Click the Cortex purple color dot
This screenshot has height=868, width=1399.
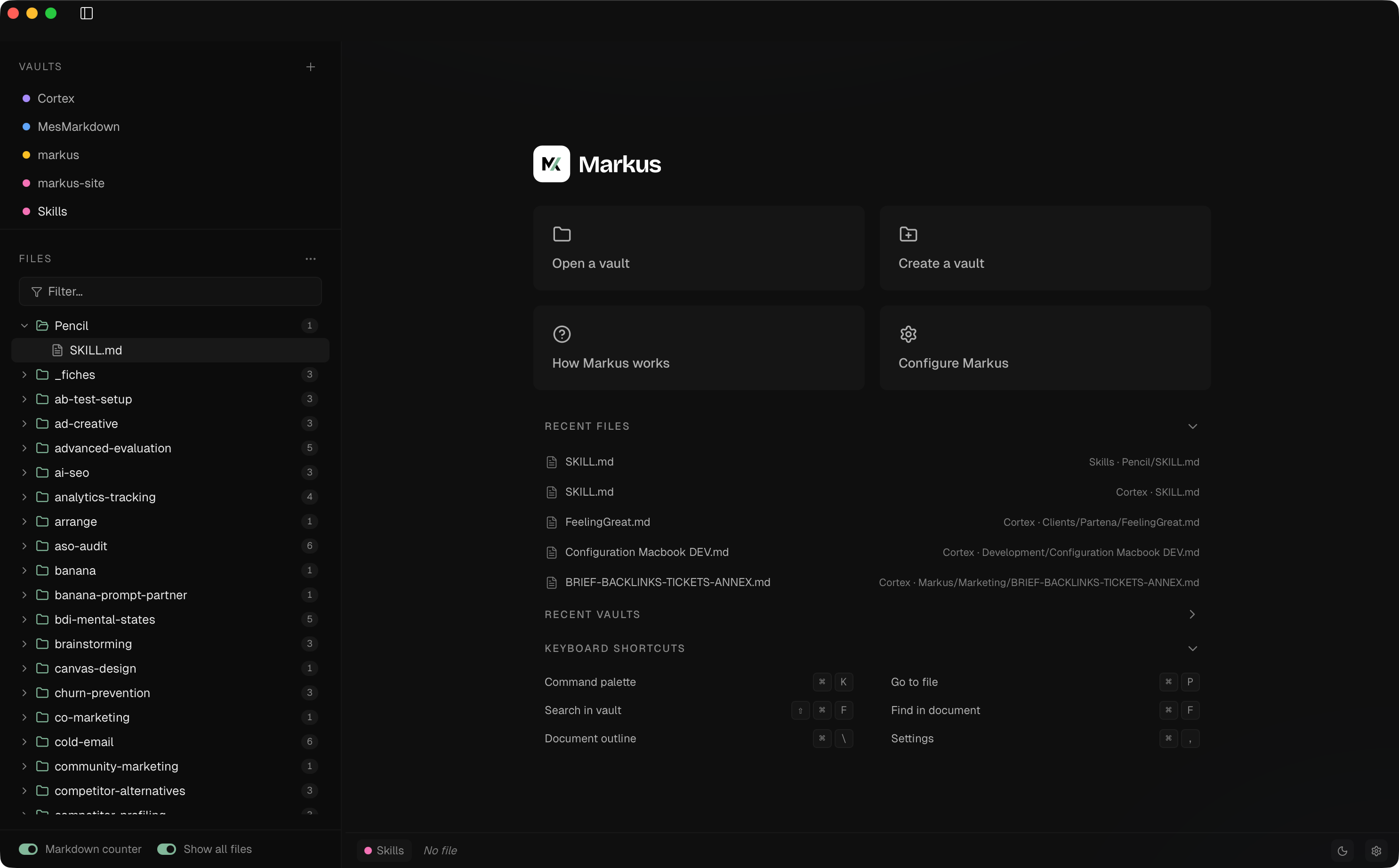(x=26, y=99)
